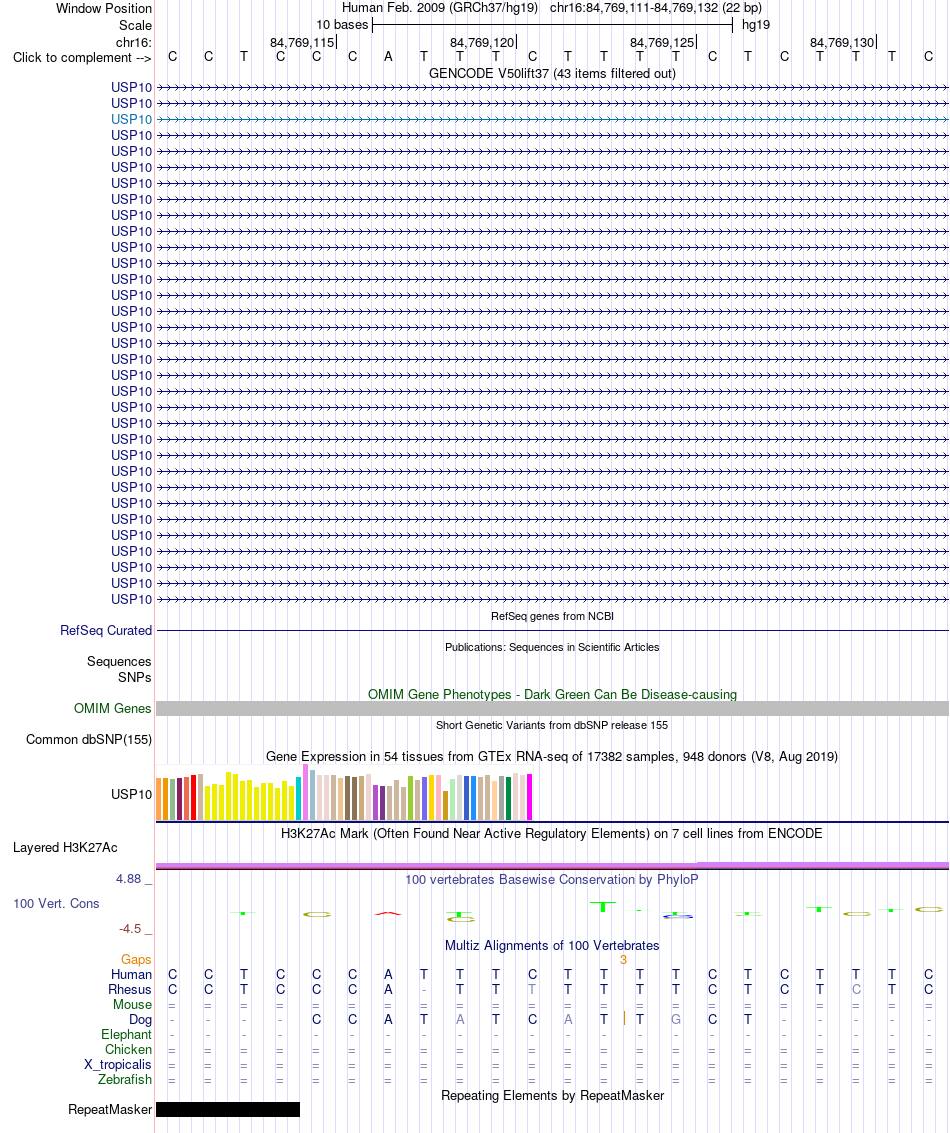950x1133 pixels.
Task: Click the 84,769,125 position marker
Action: 662,43
